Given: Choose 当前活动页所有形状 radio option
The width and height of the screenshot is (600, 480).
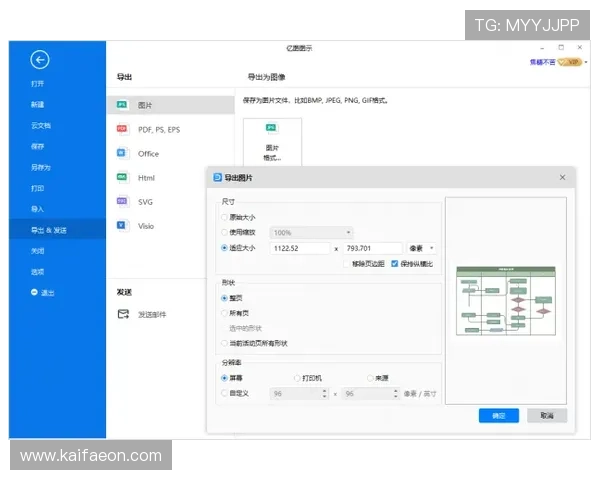Looking at the screenshot, I should coord(224,343).
